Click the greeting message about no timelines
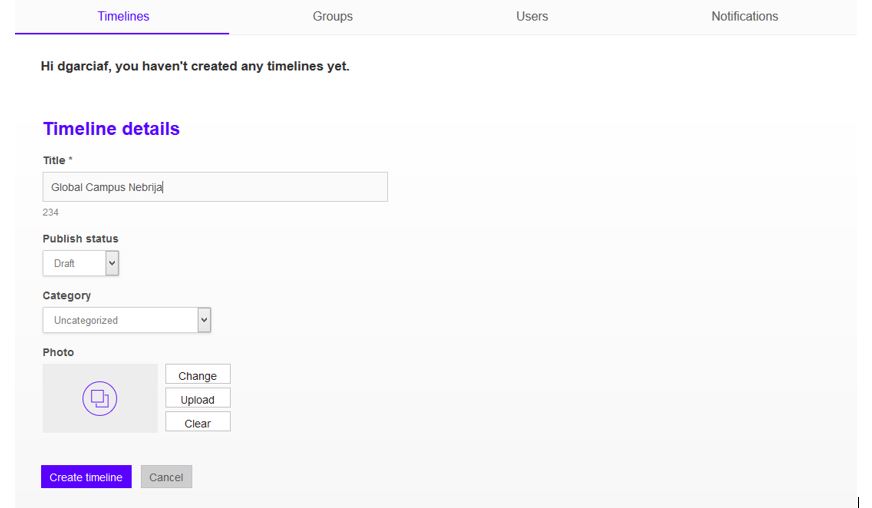The width and height of the screenshot is (872, 508). click(195, 67)
